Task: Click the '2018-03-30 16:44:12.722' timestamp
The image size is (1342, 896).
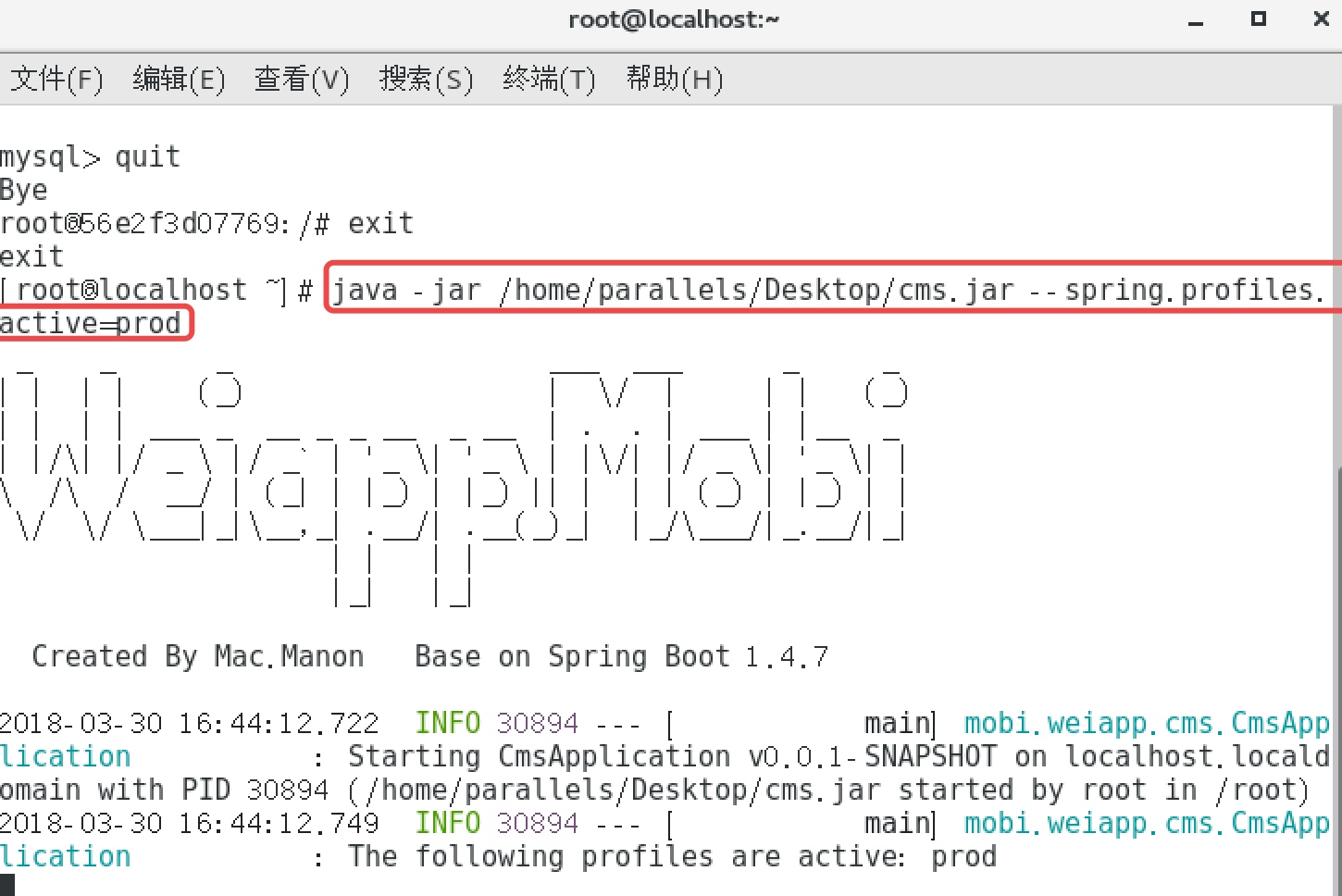Action: tap(190, 723)
